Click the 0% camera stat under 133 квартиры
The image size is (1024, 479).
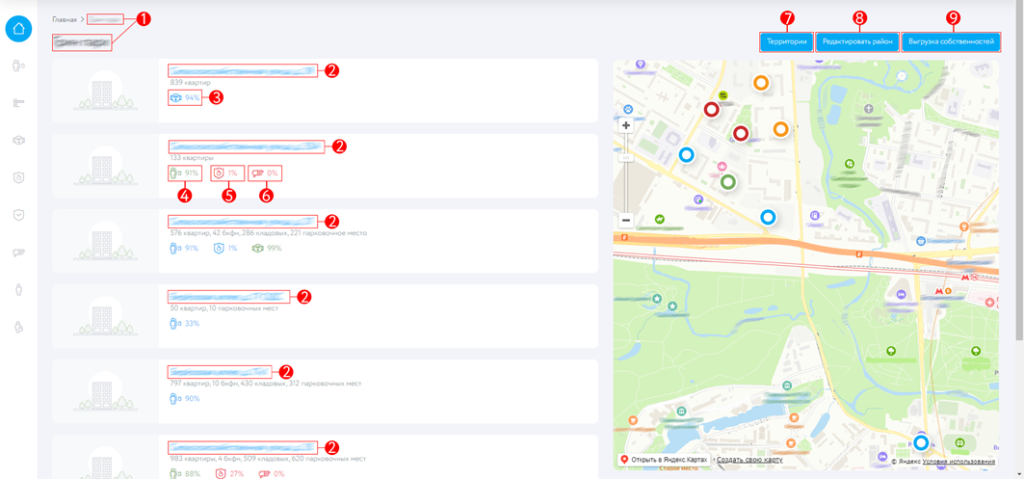259,173
